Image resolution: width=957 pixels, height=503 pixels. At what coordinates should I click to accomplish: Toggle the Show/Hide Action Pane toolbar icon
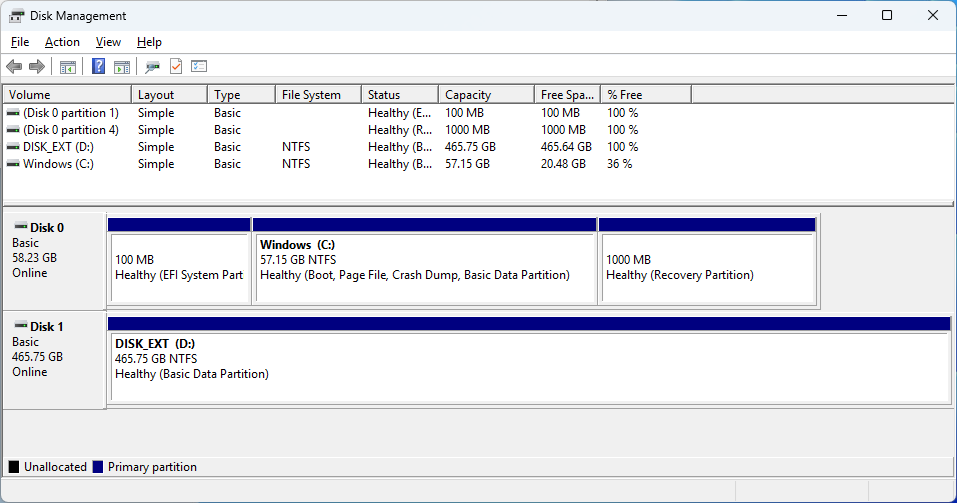pyautogui.click(x=122, y=67)
